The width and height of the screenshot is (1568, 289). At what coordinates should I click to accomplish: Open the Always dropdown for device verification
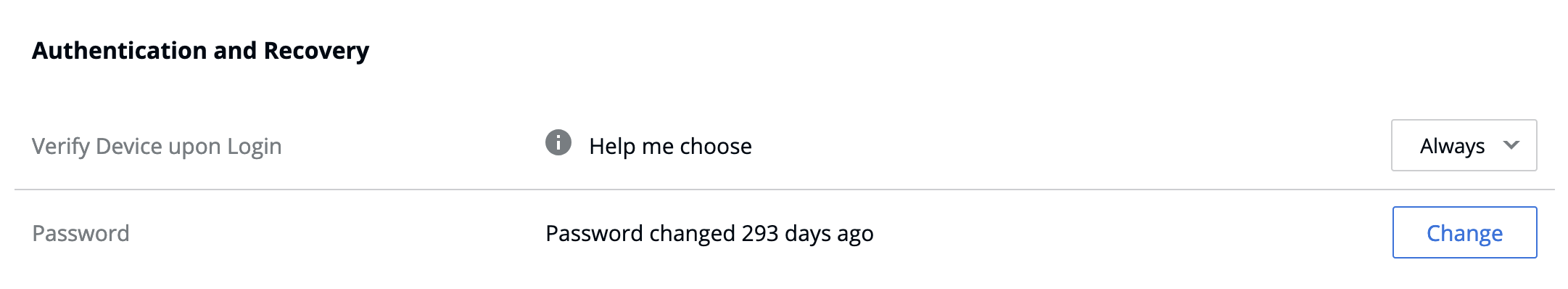(1464, 145)
